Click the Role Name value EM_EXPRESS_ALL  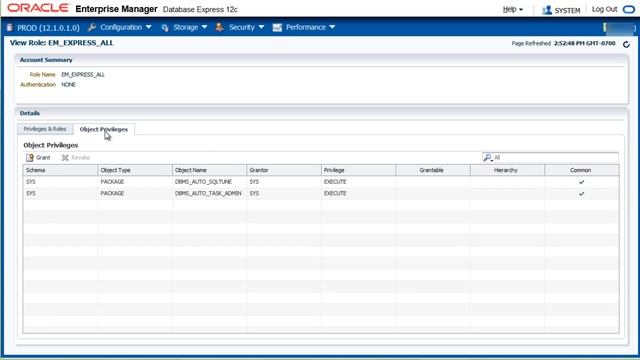pos(83,75)
